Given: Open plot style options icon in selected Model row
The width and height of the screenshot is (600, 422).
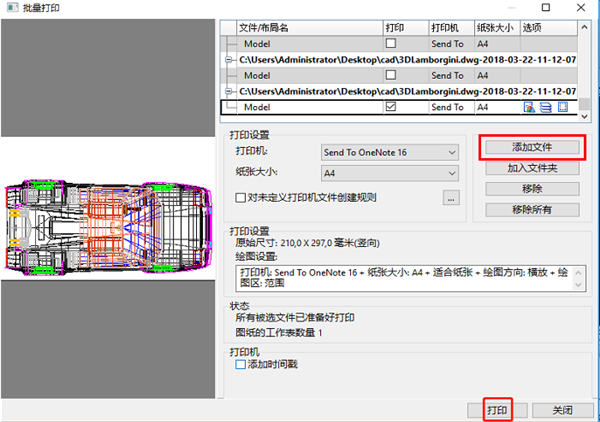Looking at the screenshot, I should click(529, 108).
